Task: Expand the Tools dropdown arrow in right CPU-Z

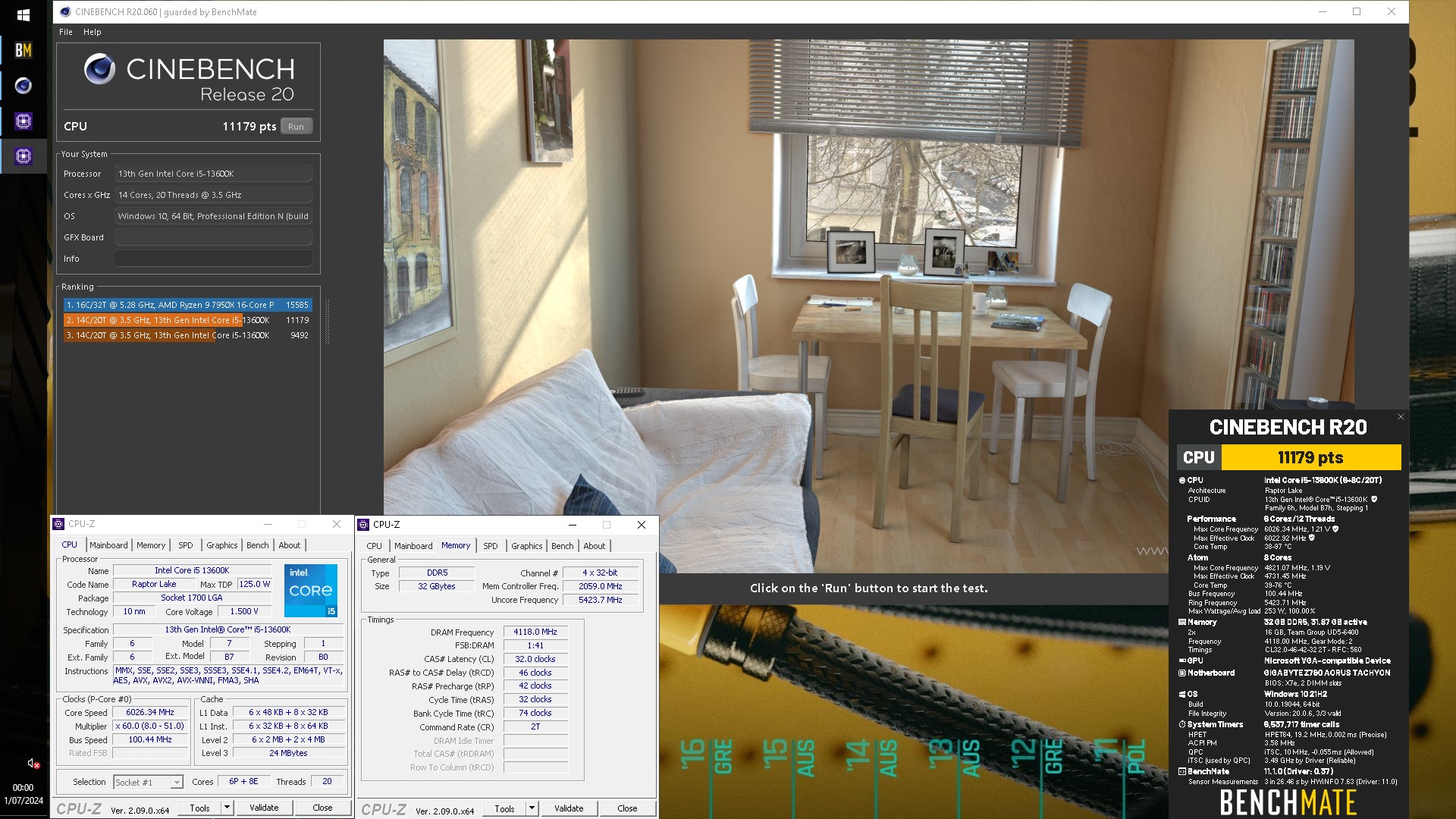Action: [531, 809]
